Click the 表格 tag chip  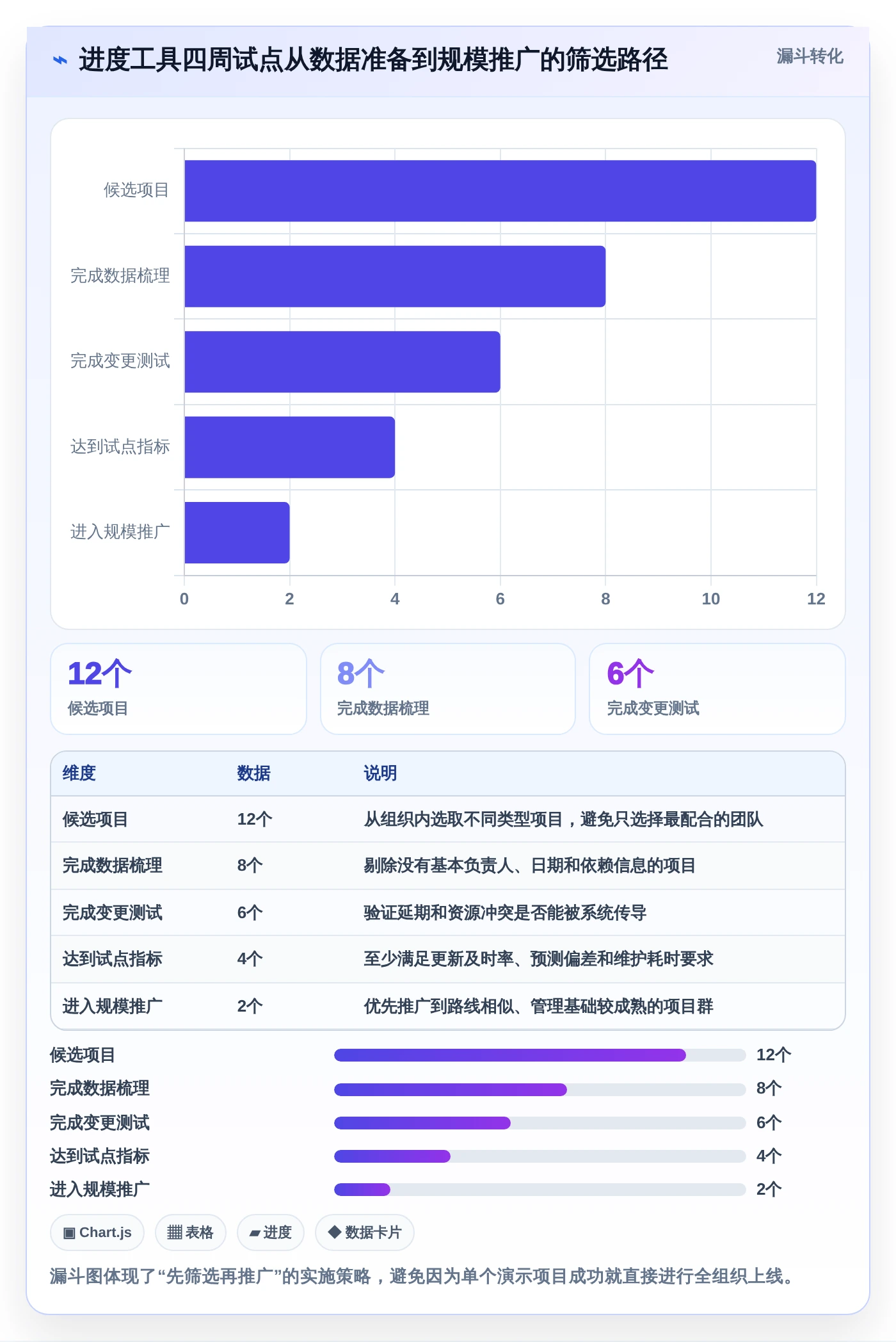coord(190,1233)
